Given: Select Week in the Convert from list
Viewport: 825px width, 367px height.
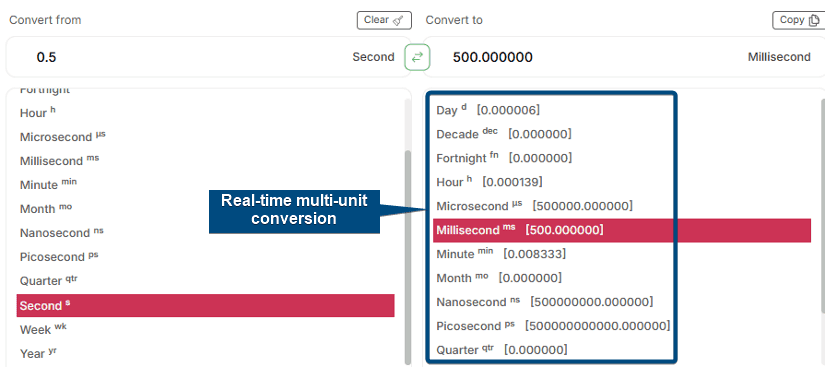Looking at the screenshot, I should (x=205, y=330).
